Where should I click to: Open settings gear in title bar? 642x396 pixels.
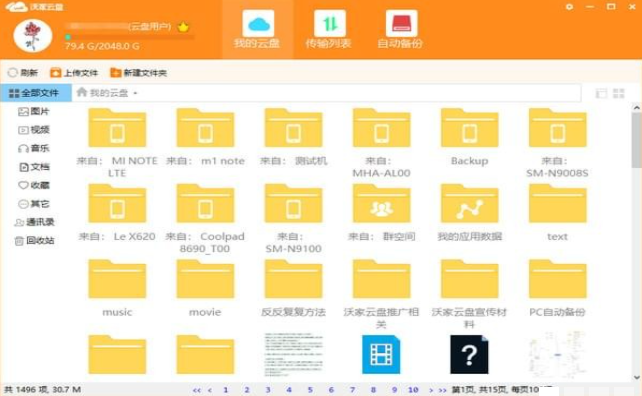[x=569, y=7]
